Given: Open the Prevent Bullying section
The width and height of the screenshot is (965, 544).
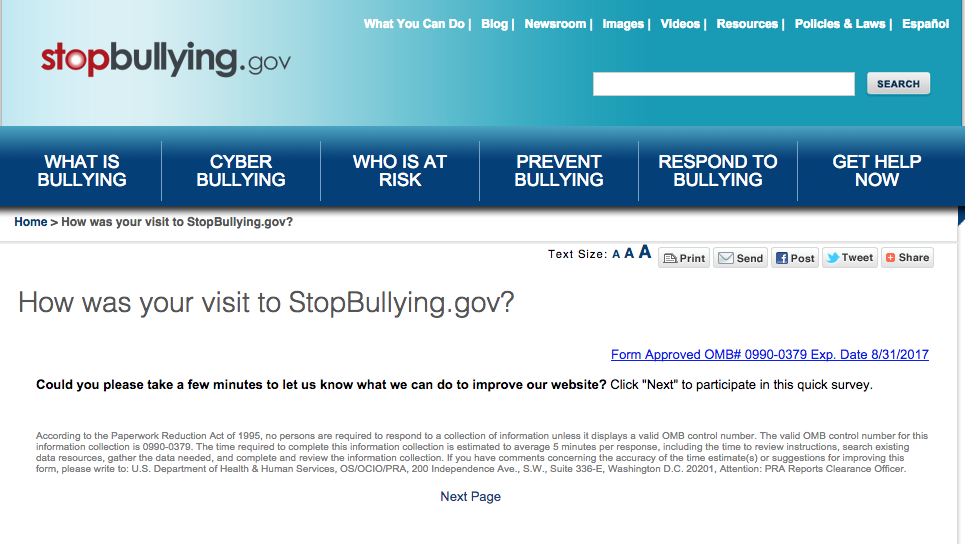Looking at the screenshot, I should click(559, 170).
